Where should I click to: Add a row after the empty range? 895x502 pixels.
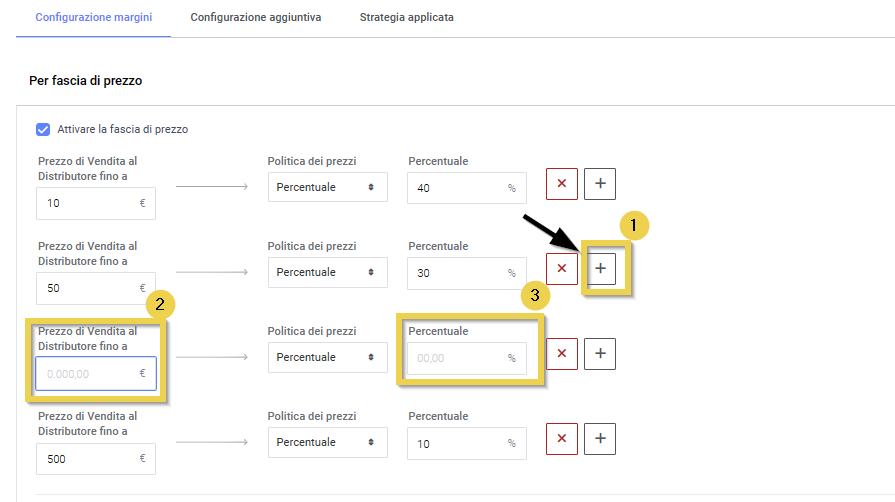click(x=600, y=353)
